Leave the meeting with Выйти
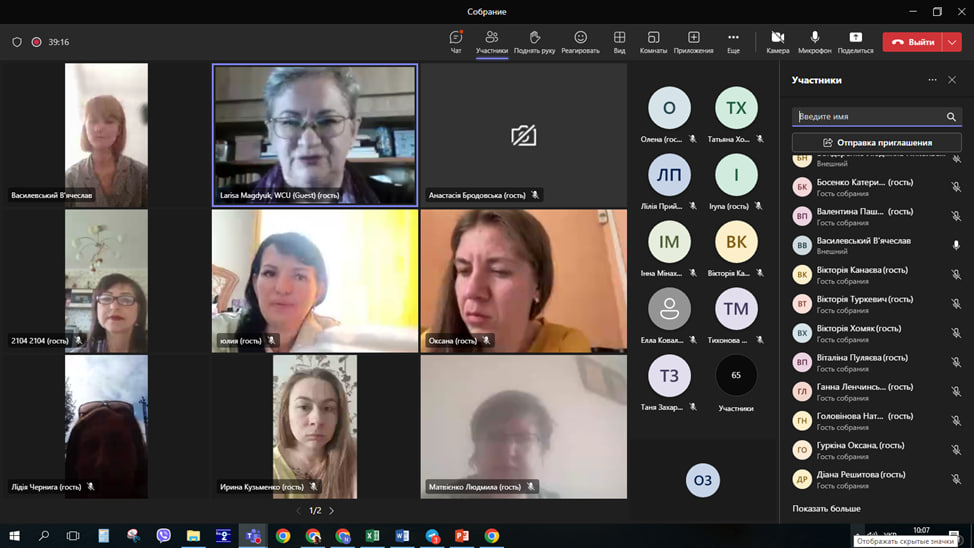This screenshot has height=548, width=974. (x=913, y=42)
